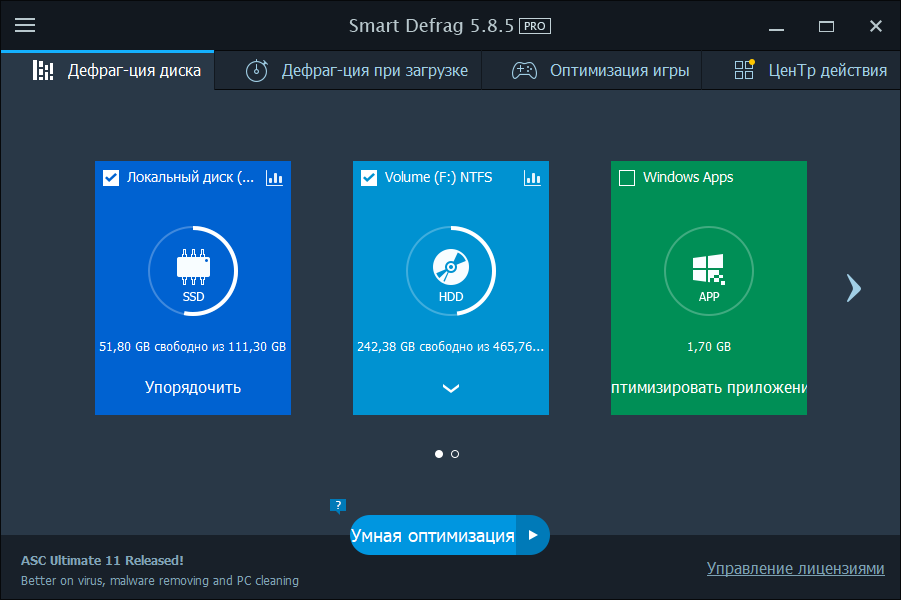Open the Умная оптимизация dropdown arrow
The width and height of the screenshot is (901, 600).
click(x=533, y=536)
